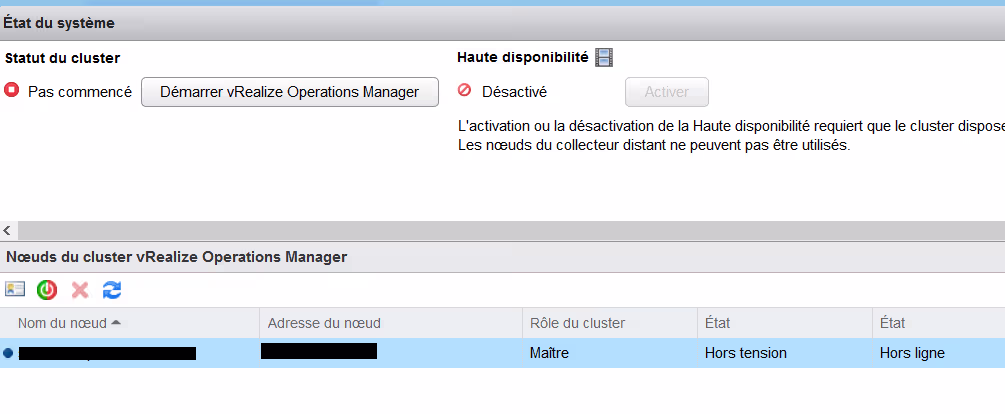The image size is (1005, 414).
Task: Click the blue refresh arrows icon
Action: coord(112,290)
